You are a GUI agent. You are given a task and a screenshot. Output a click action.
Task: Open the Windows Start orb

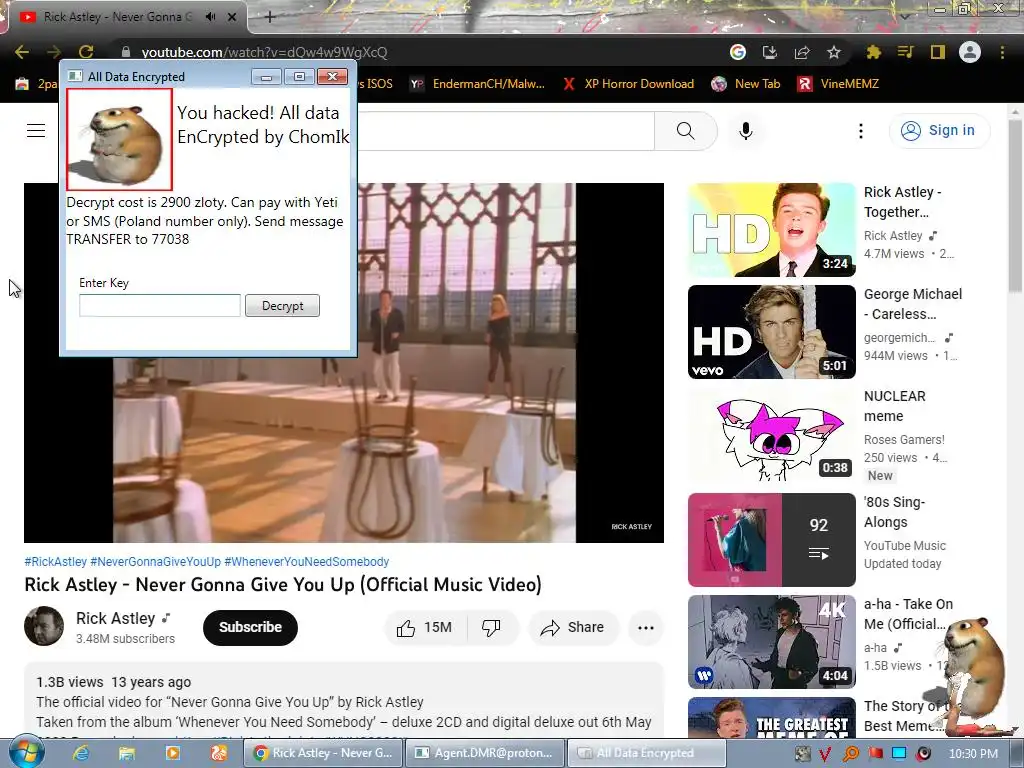point(24,753)
